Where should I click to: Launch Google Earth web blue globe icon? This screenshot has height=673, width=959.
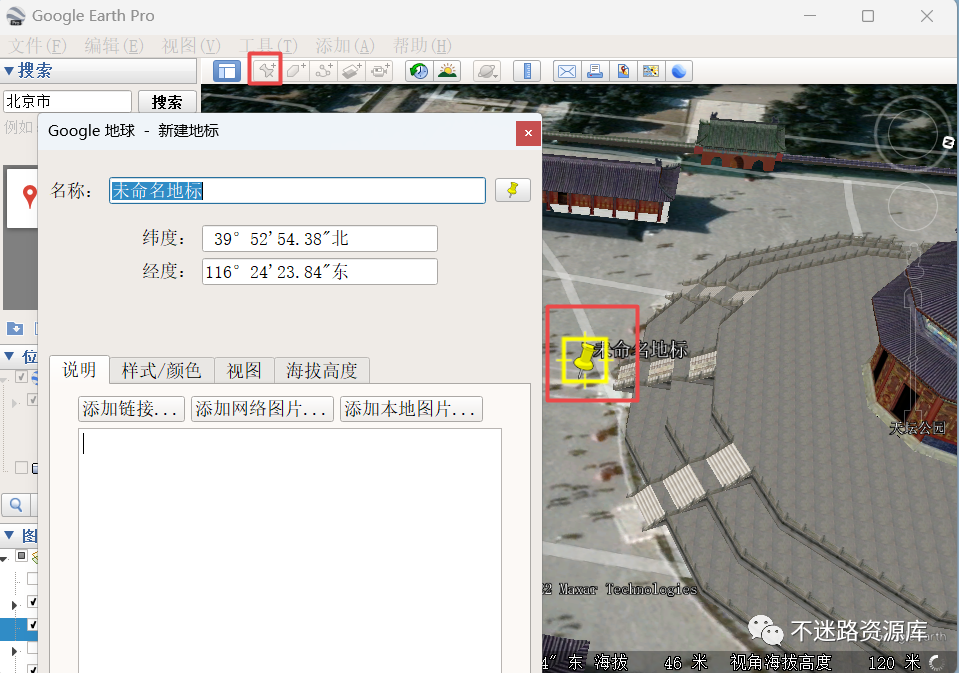coord(679,71)
